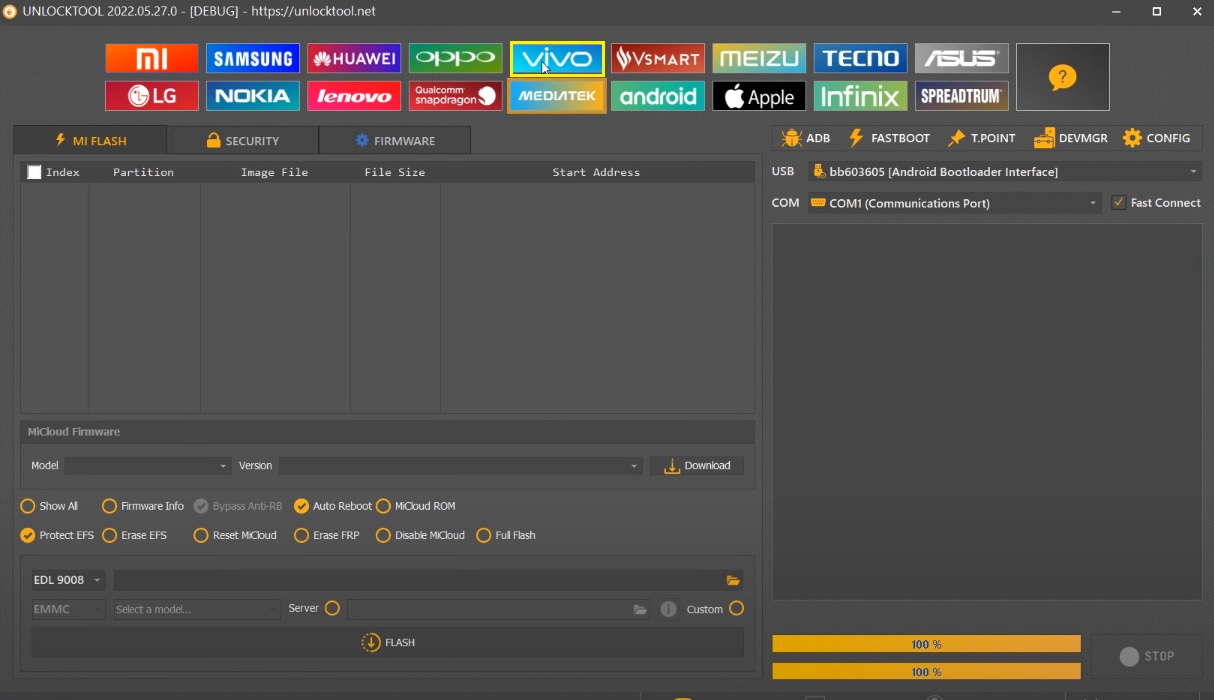Open the Huawei brand module

(354, 58)
